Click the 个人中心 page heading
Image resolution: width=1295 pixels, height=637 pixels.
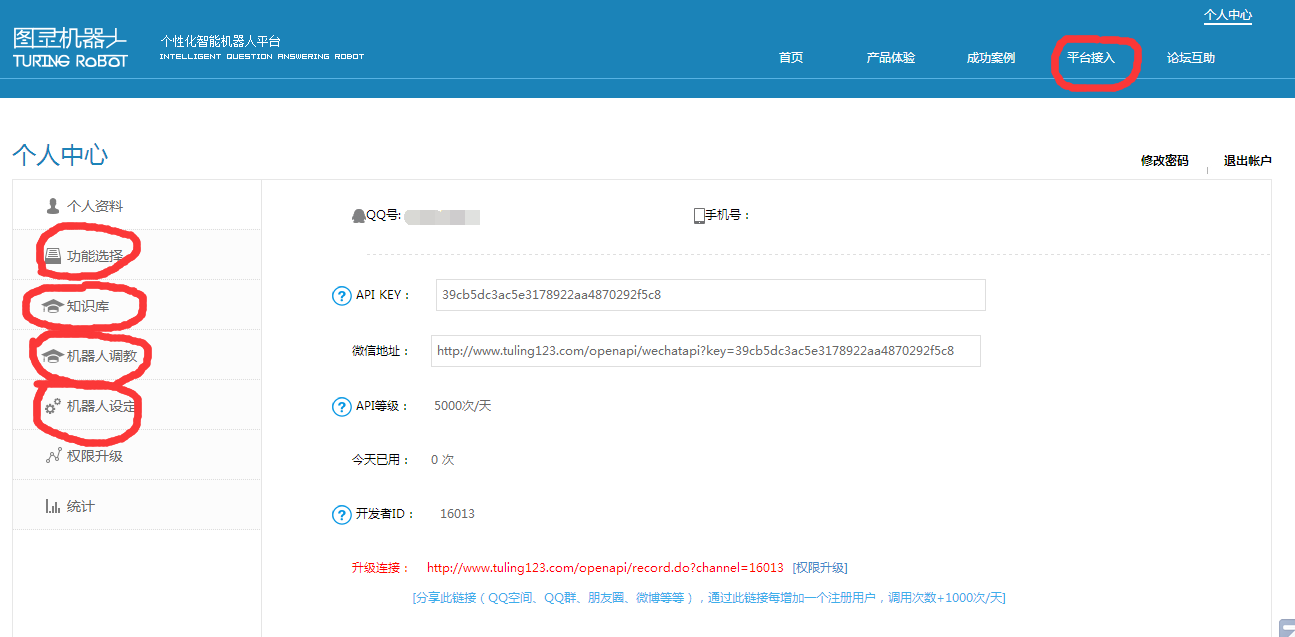click(x=60, y=155)
